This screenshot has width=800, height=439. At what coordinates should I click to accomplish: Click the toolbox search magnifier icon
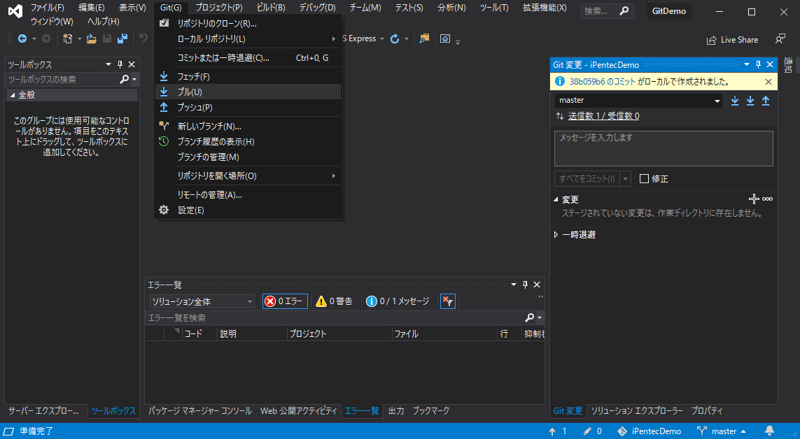(x=124, y=79)
